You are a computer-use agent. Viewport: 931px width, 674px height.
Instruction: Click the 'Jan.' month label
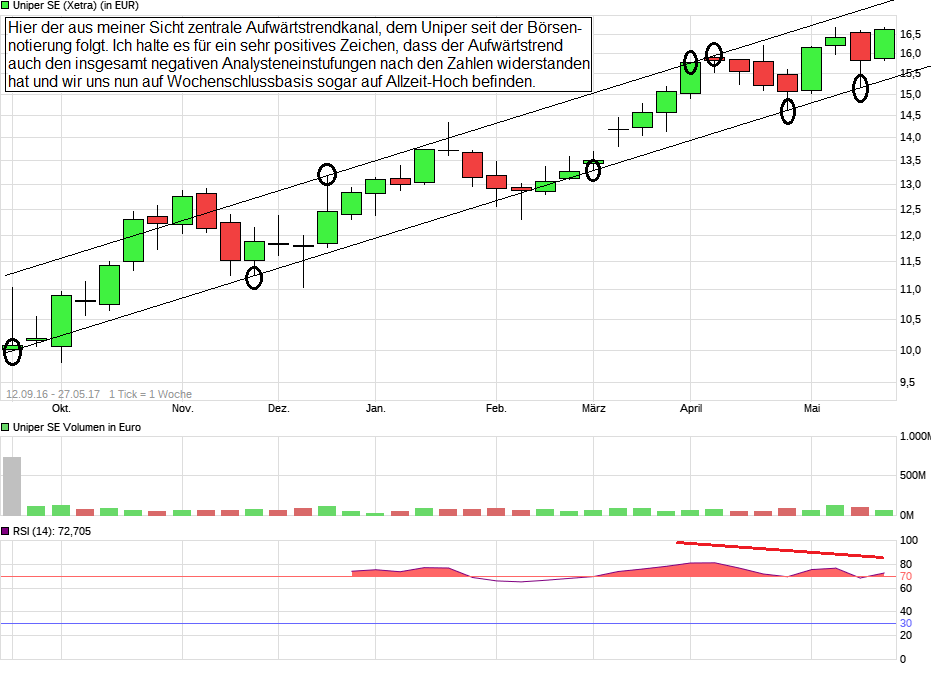375,408
